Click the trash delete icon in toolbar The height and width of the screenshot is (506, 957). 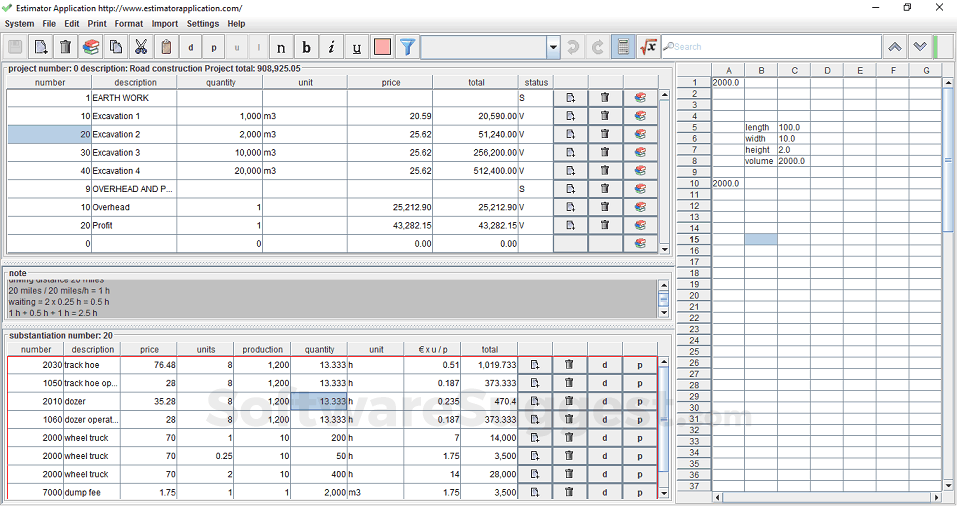click(66, 47)
